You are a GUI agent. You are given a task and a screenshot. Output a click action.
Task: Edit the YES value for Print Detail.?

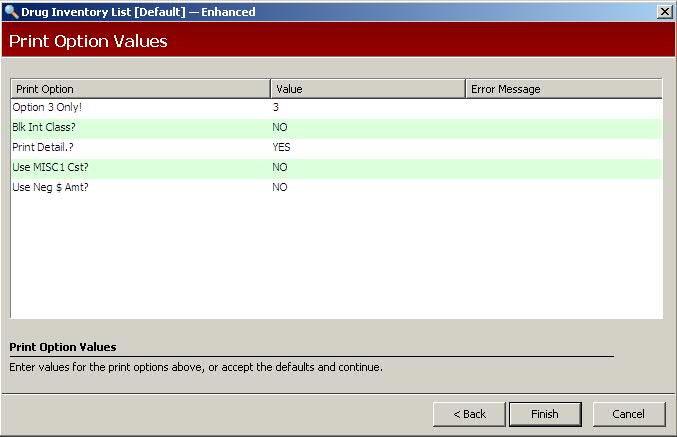pos(281,147)
